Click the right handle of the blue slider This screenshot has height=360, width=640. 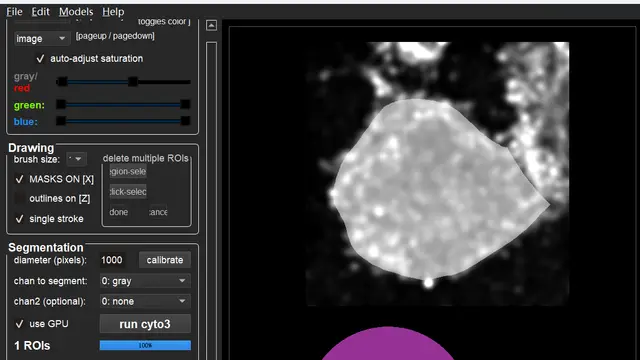185,121
